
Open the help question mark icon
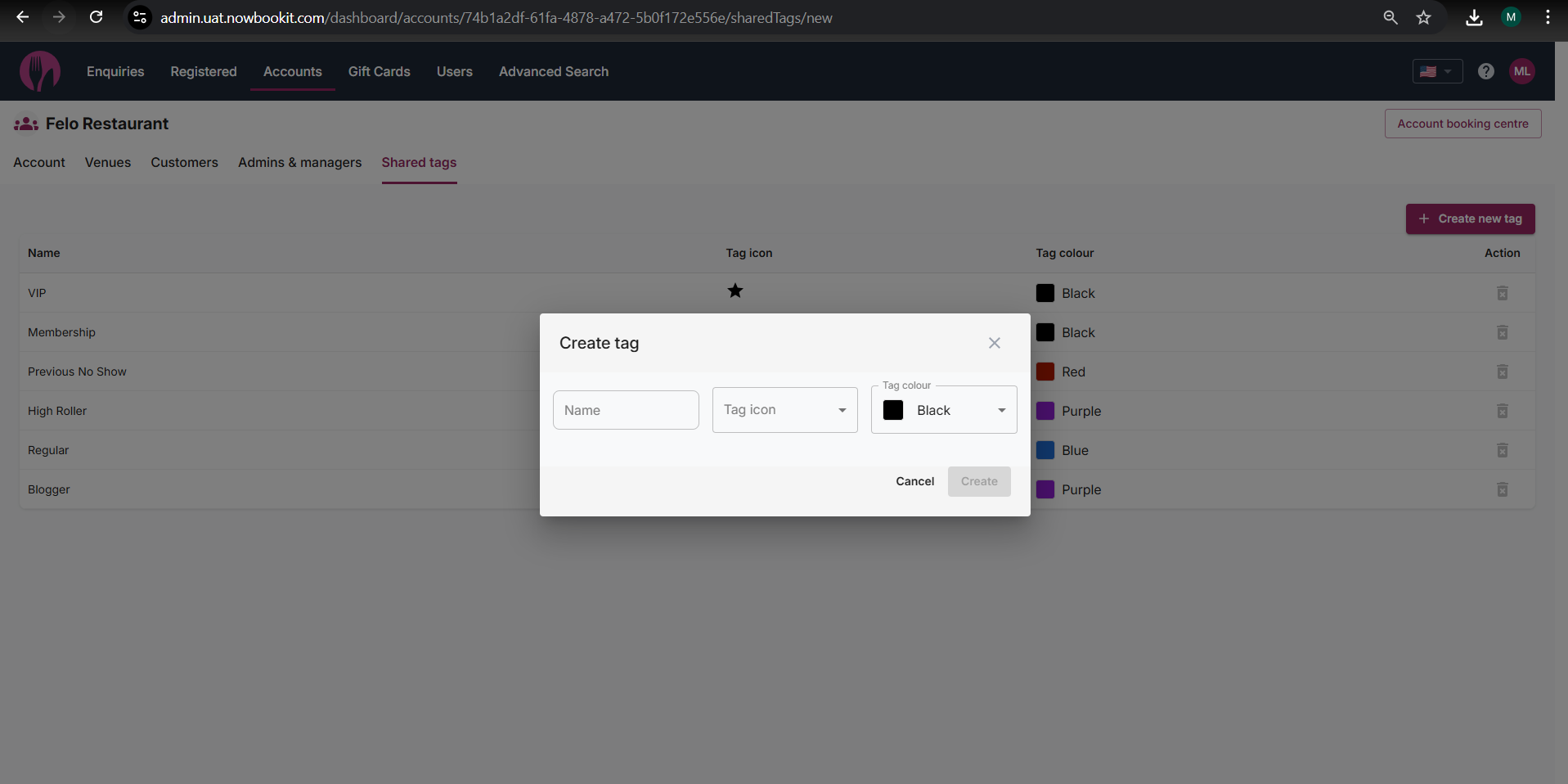[x=1485, y=71]
